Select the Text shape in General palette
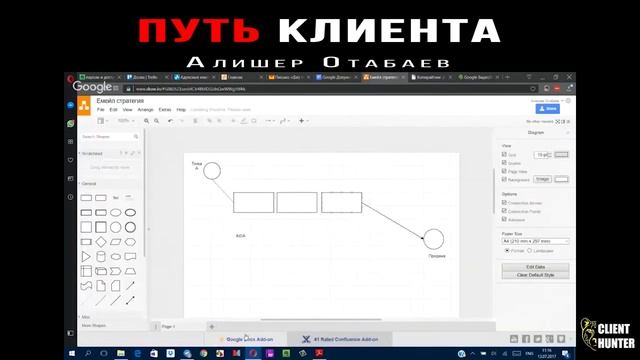The width and height of the screenshot is (640, 360). [x=116, y=198]
